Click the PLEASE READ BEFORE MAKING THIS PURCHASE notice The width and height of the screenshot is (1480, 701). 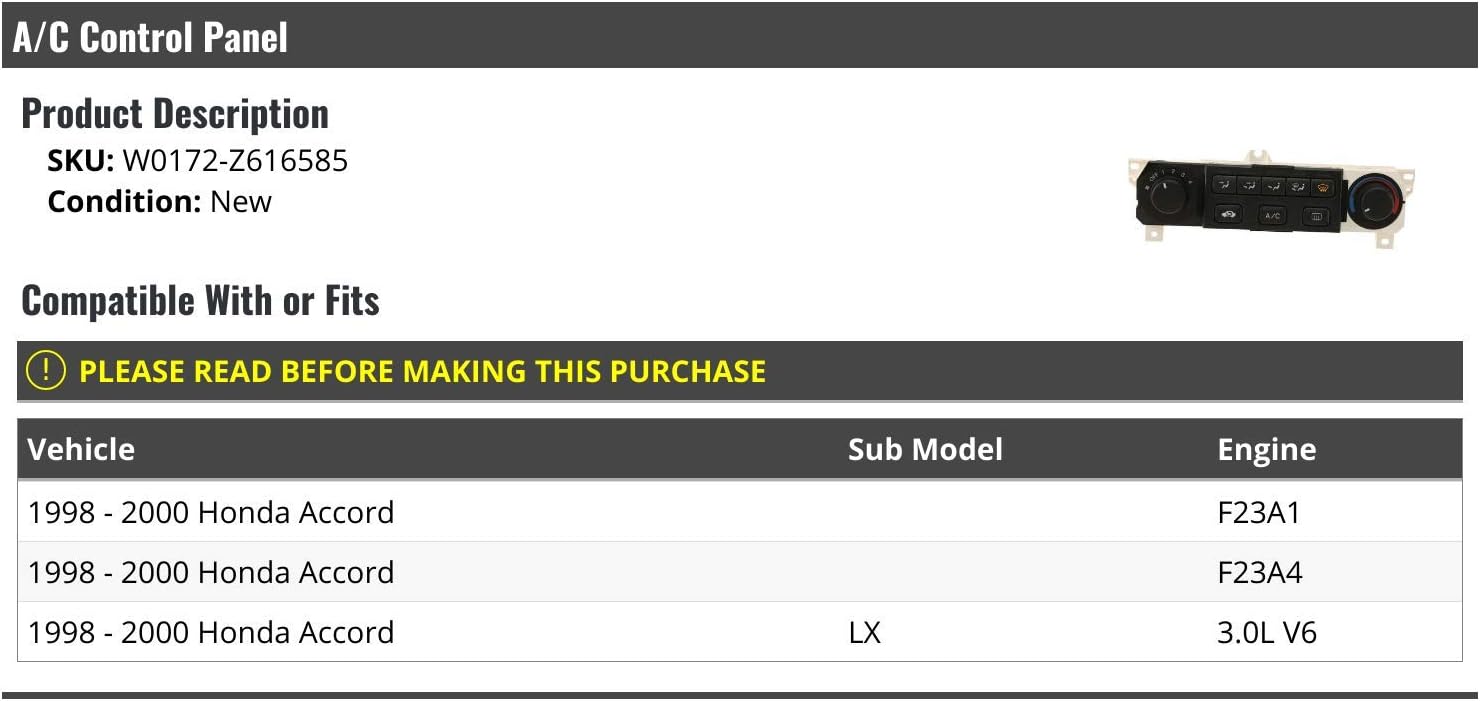pyautogui.click(x=422, y=371)
